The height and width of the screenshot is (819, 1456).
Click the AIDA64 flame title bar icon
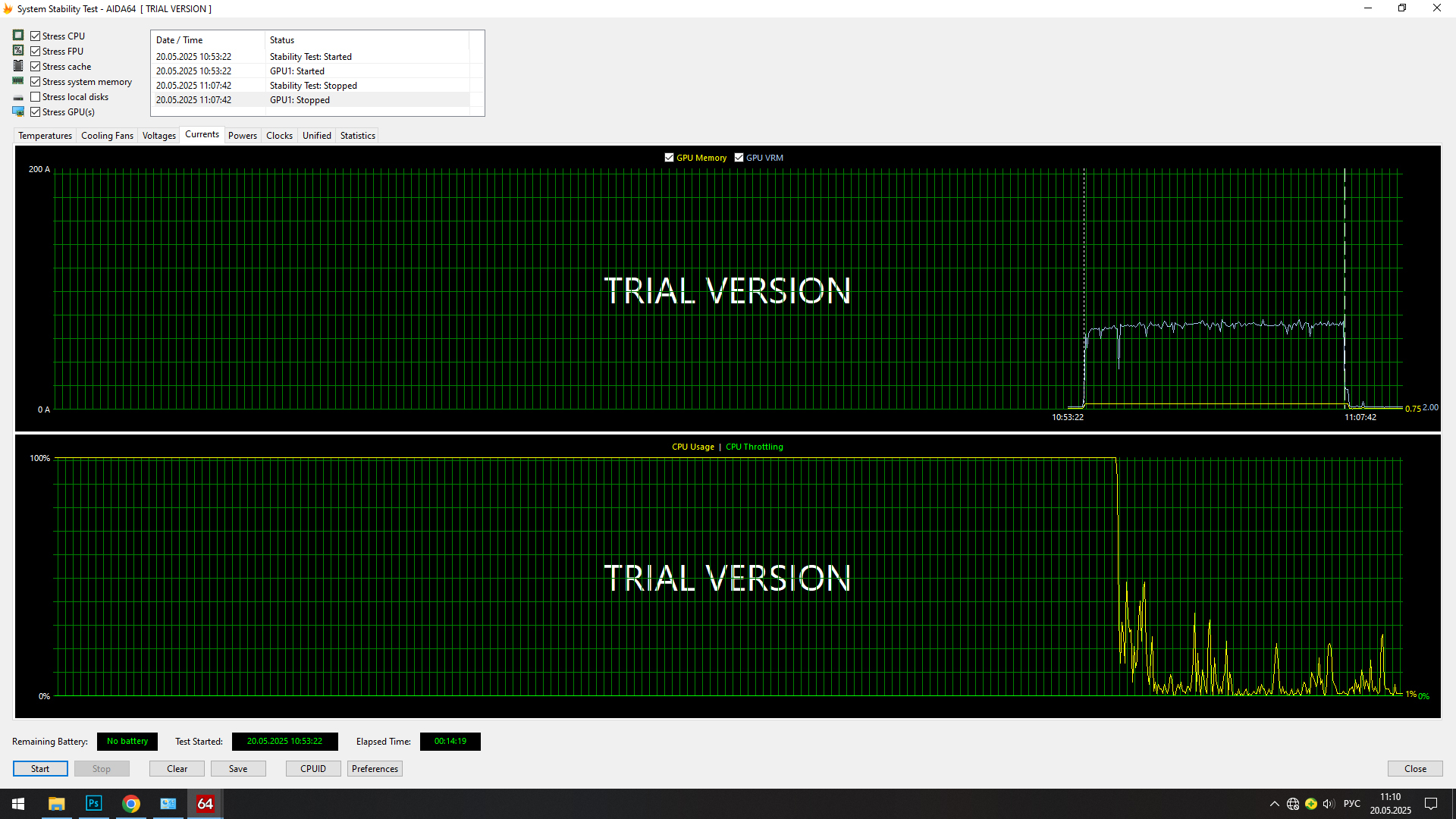tap(8, 9)
